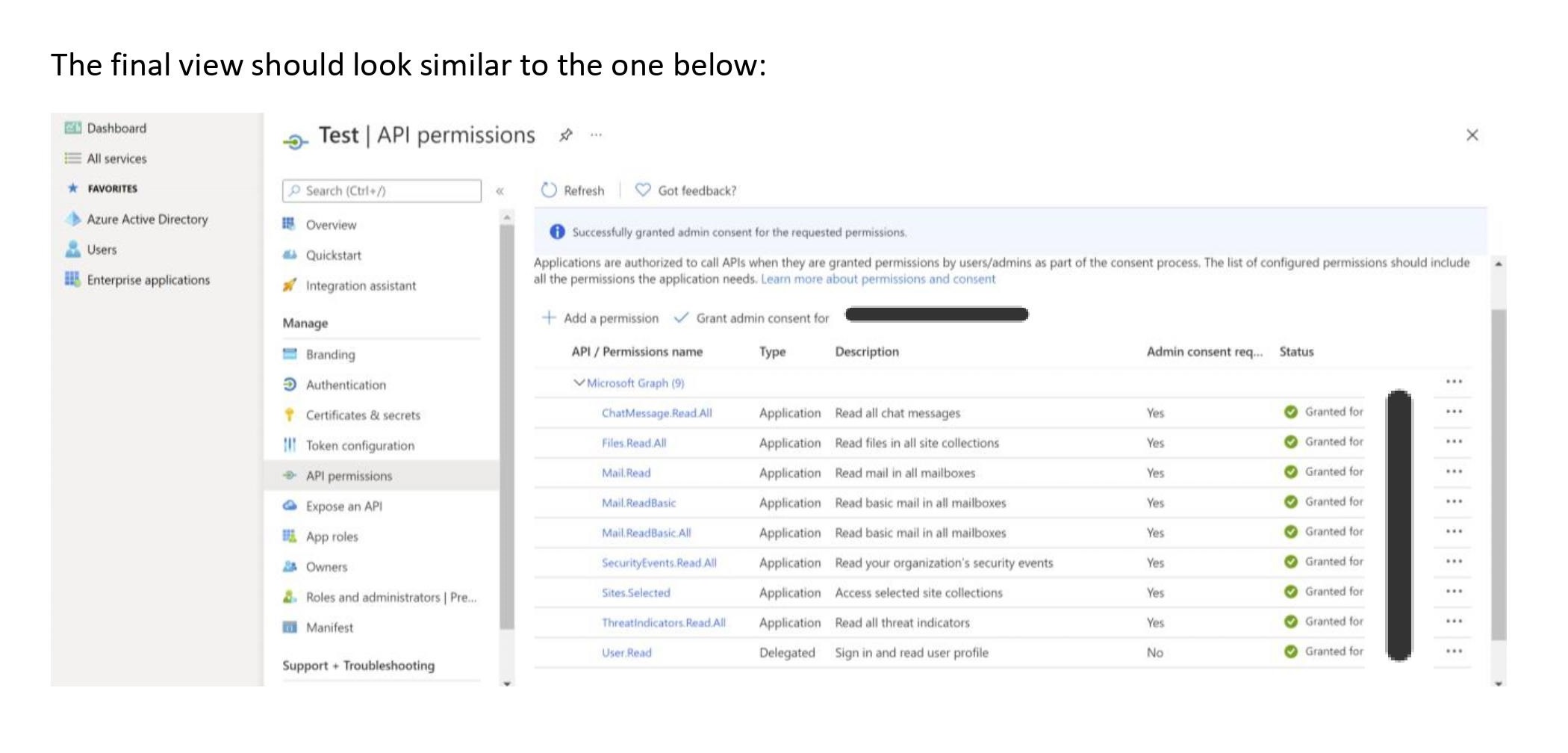Click the app menu vertical scrollbar
The image size is (1568, 753).
507,427
